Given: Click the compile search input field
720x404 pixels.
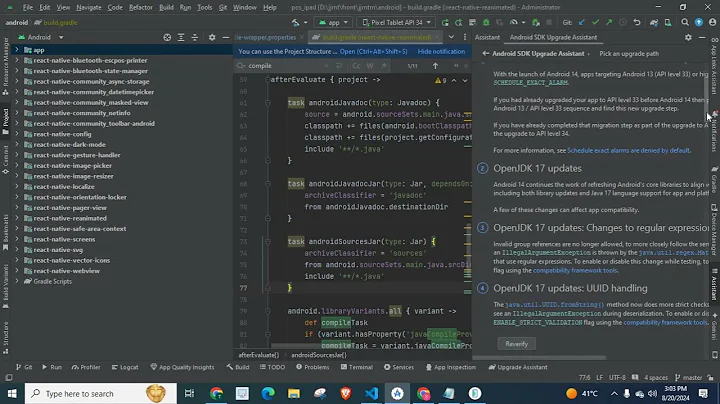Looking at the screenshot, I should (x=285, y=66).
